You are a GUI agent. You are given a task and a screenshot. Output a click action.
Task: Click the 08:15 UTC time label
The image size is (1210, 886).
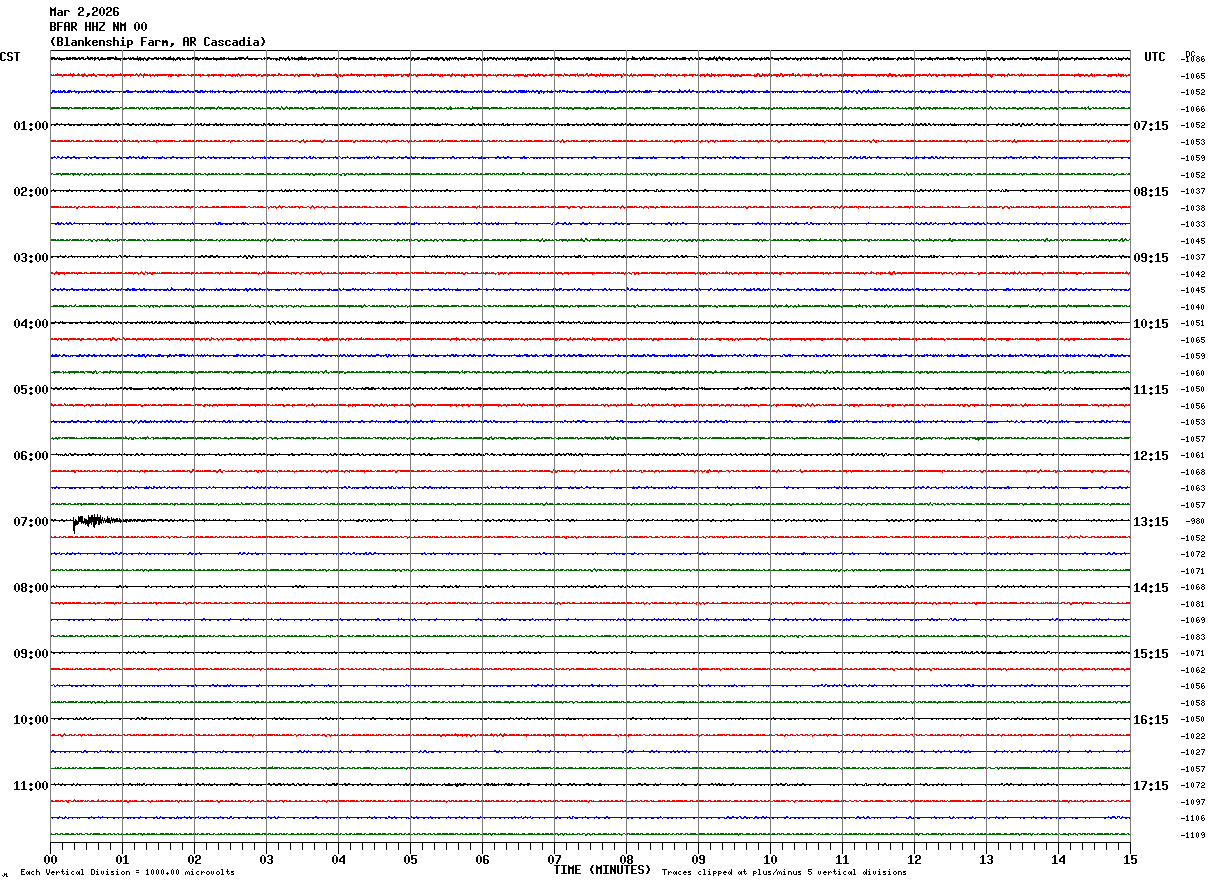(x=1150, y=192)
